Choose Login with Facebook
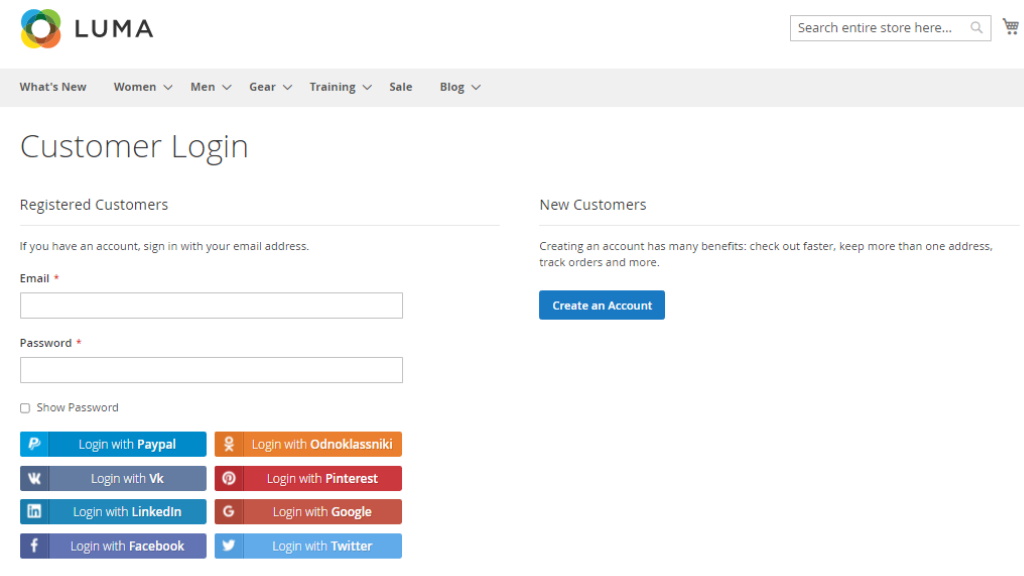This screenshot has width=1024, height=576. click(113, 546)
